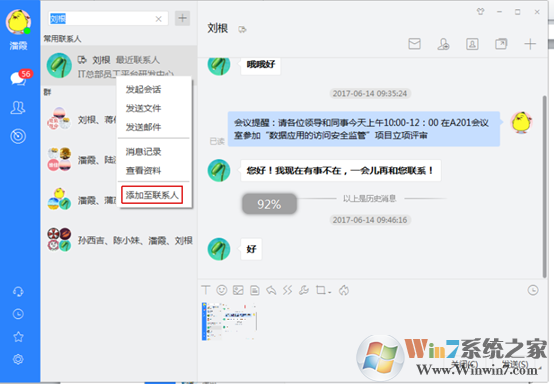Expand the screenshot tool dropdown arrow

click(x=330, y=293)
